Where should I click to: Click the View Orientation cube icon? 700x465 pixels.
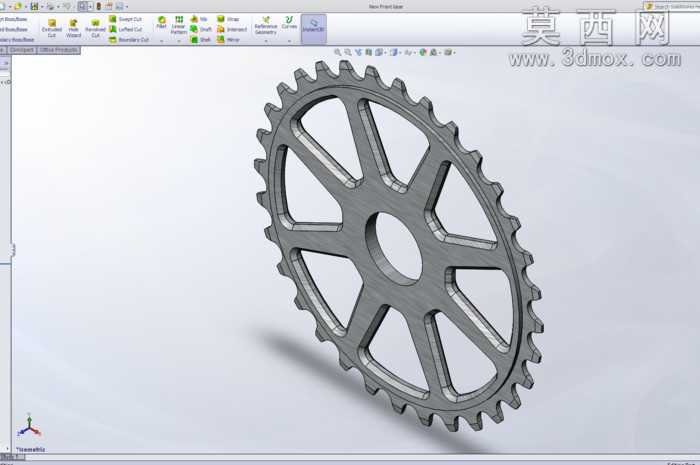(x=379, y=52)
